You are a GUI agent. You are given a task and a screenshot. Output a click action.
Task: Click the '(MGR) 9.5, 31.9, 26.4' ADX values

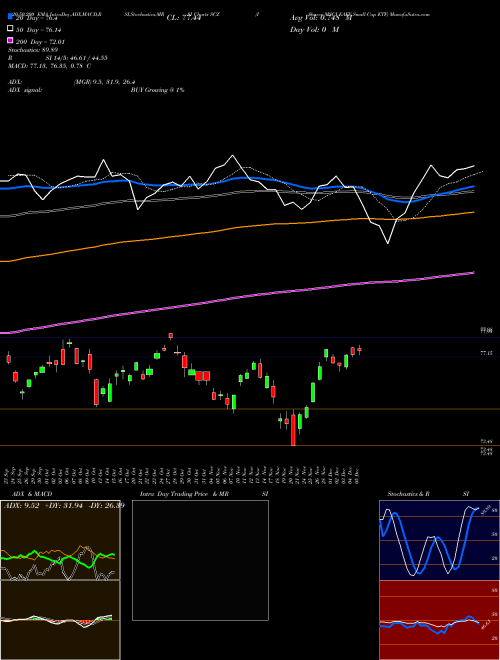click(104, 82)
